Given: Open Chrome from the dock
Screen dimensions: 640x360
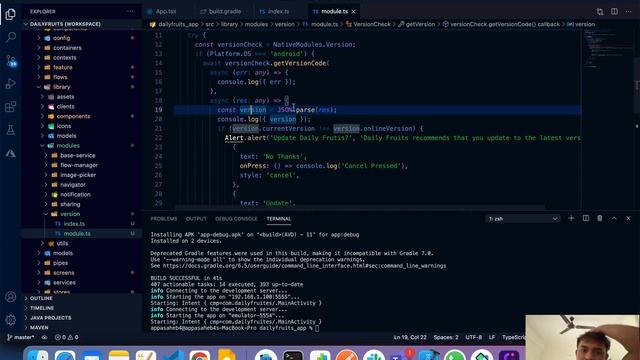Looking at the screenshot, I should (x=200, y=355).
